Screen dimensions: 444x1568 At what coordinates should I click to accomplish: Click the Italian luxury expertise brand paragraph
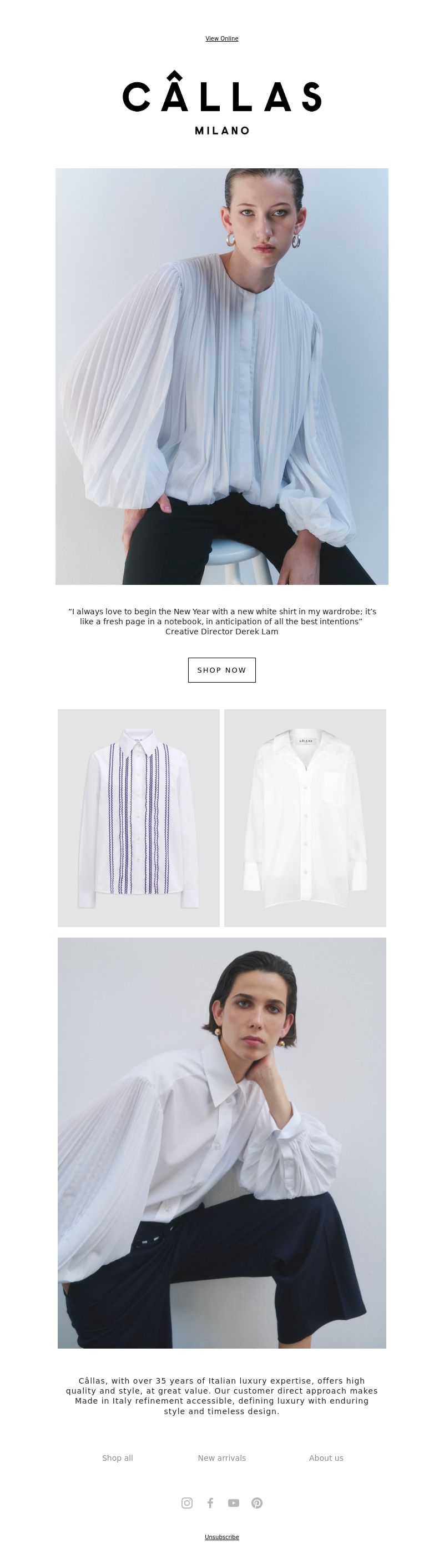click(222, 1396)
